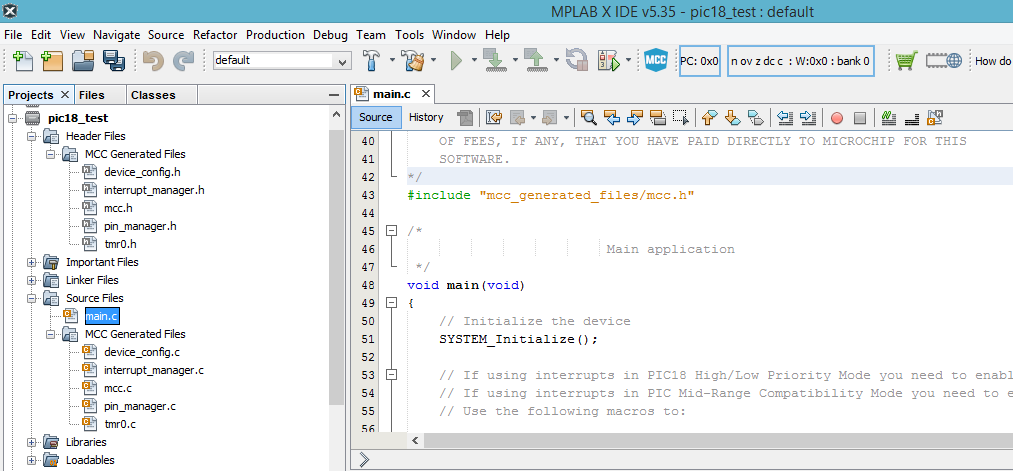Click the Next Bookmark down-arrow icon

coord(733,118)
